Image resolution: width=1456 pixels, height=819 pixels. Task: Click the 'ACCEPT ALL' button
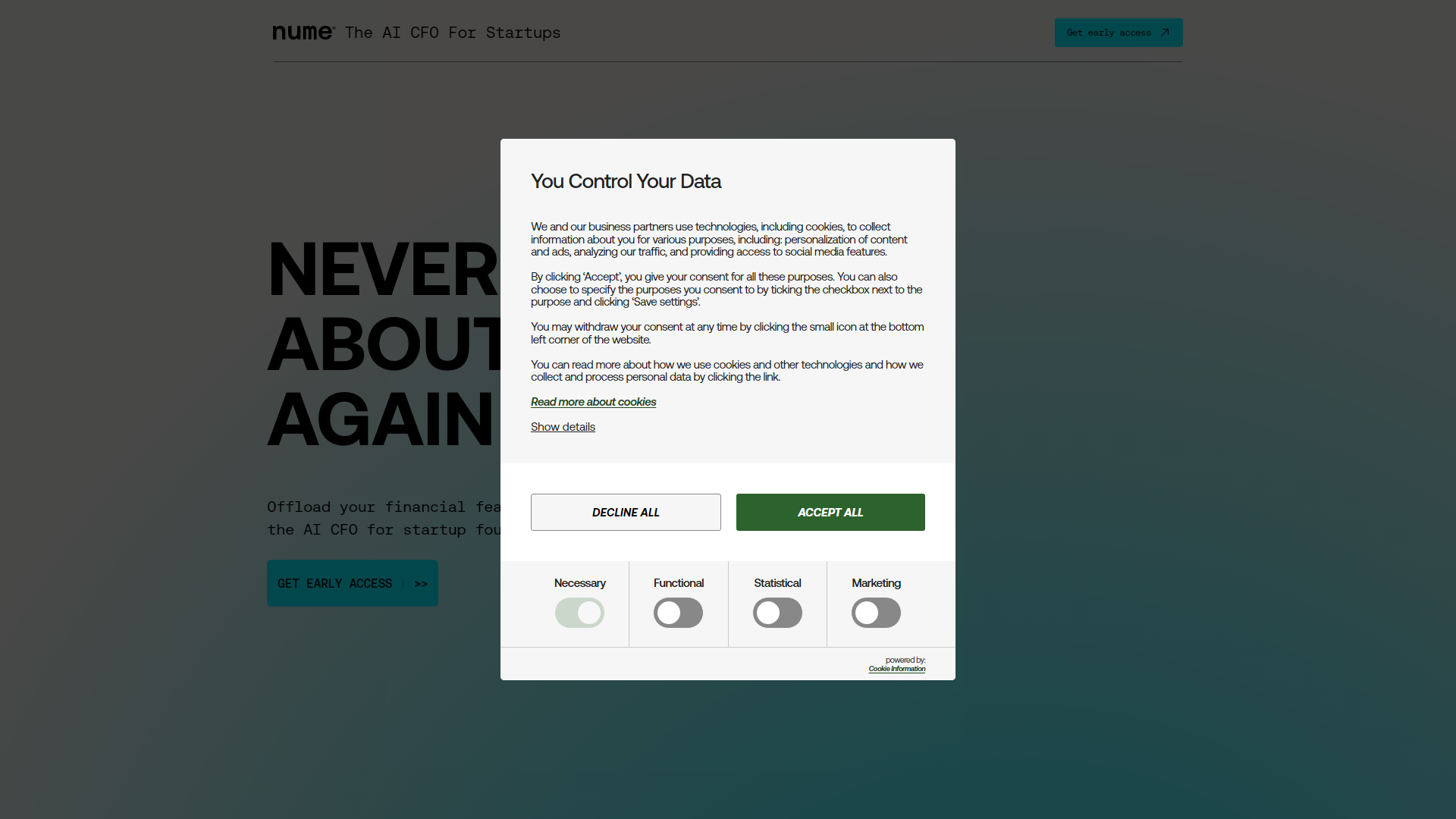click(x=830, y=512)
